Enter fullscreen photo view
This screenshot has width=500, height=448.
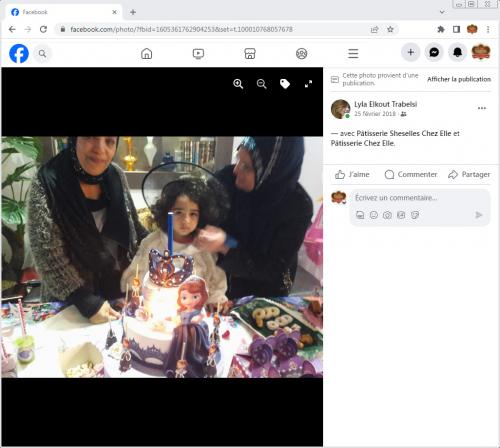tap(308, 84)
